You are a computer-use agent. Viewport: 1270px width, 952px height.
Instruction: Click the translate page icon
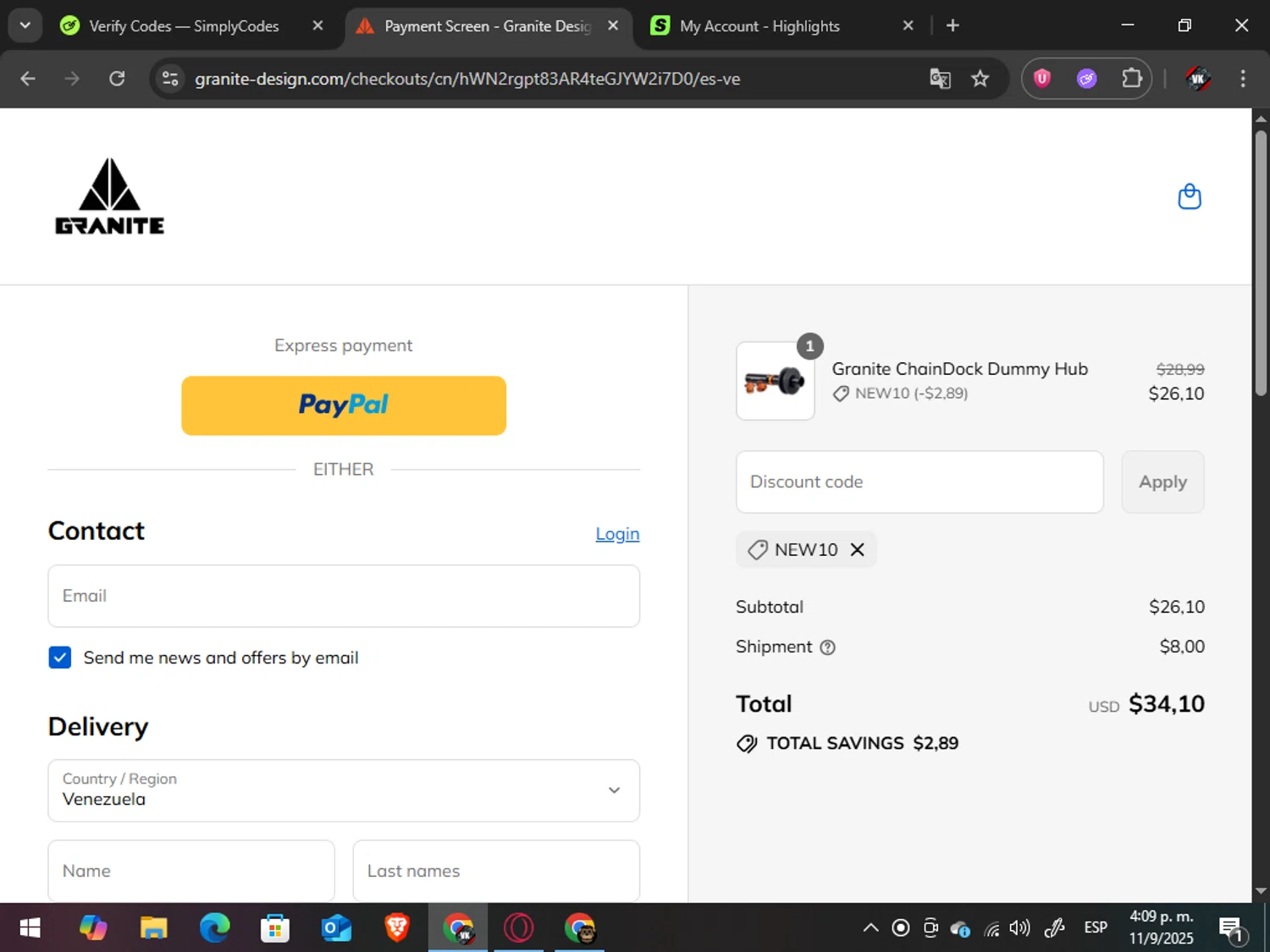tap(940, 79)
